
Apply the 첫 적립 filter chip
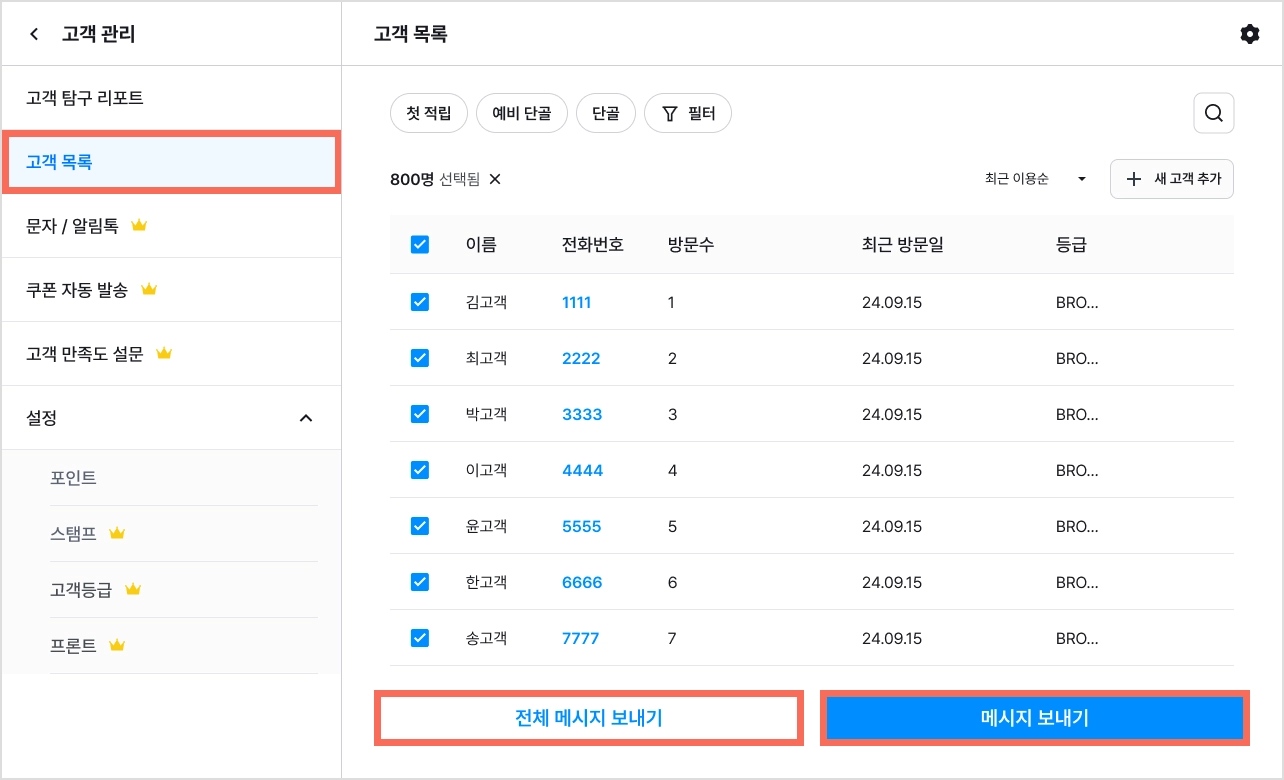[428, 114]
